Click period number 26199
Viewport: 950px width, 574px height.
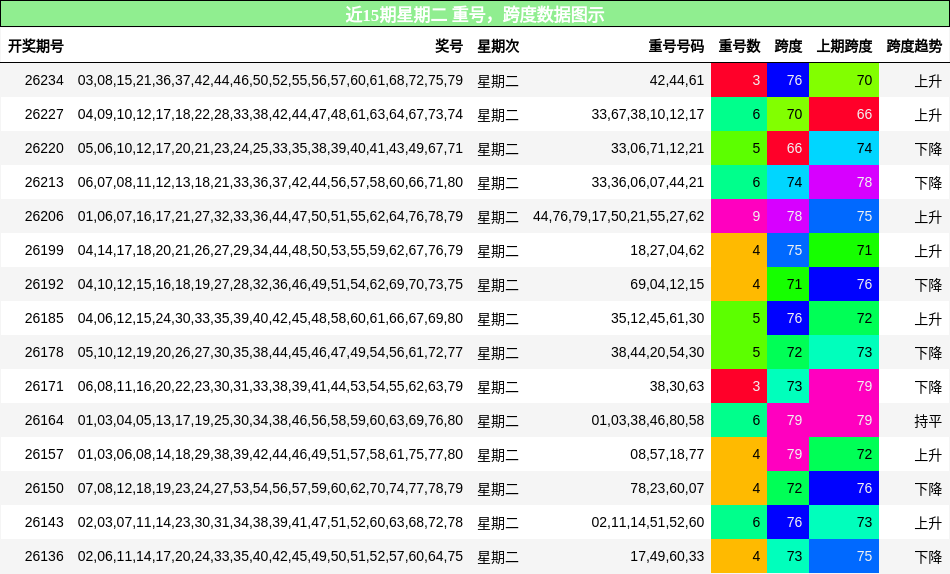pos(44,250)
